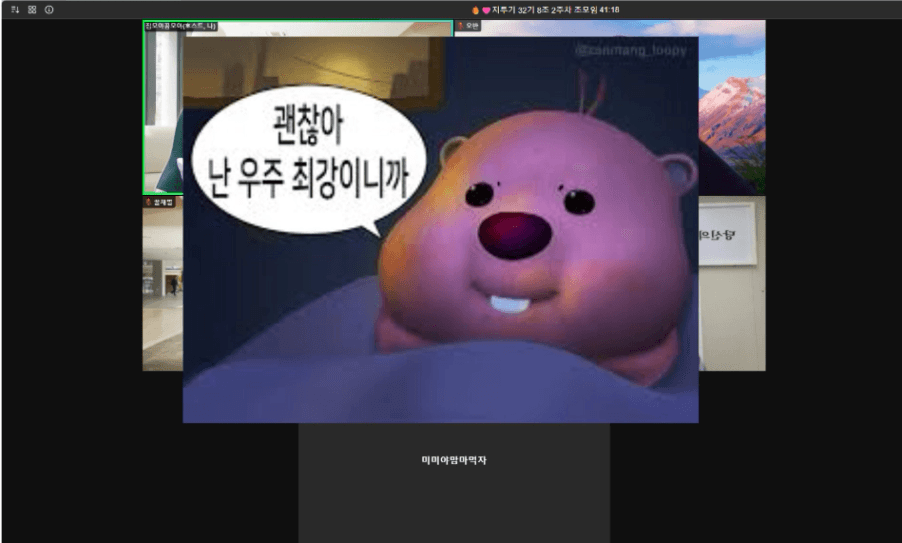Switch to grid gallery view icon
This screenshot has width=902, height=543.
coord(32,10)
